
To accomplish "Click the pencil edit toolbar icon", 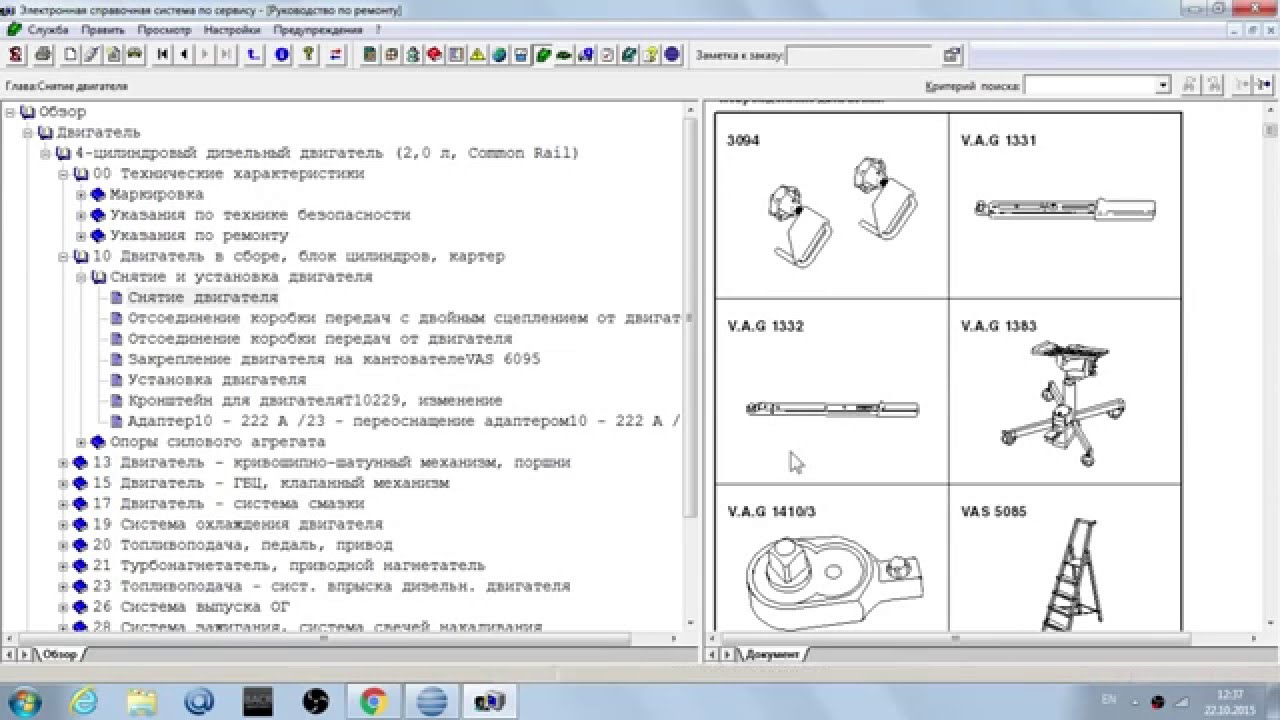I will [x=92, y=54].
